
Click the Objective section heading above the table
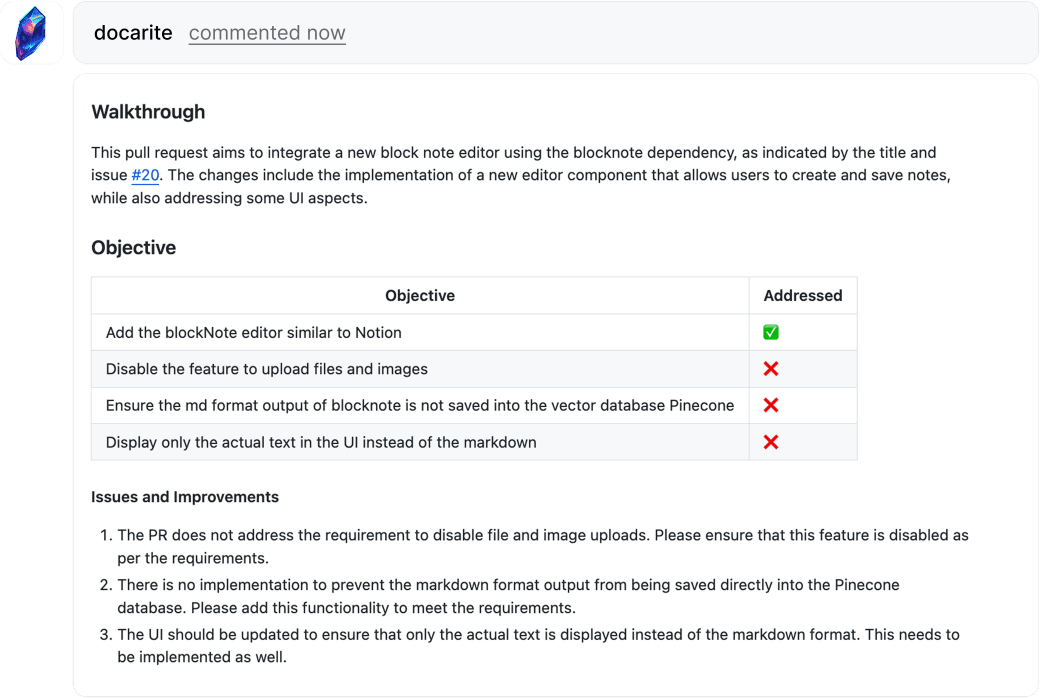tap(133, 248)
